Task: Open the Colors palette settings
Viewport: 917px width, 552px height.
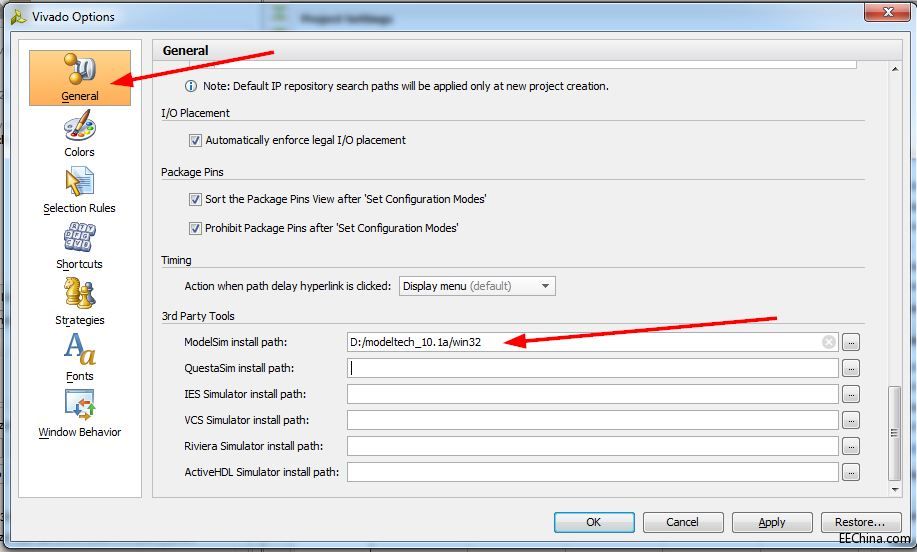Action: [80, 136]
